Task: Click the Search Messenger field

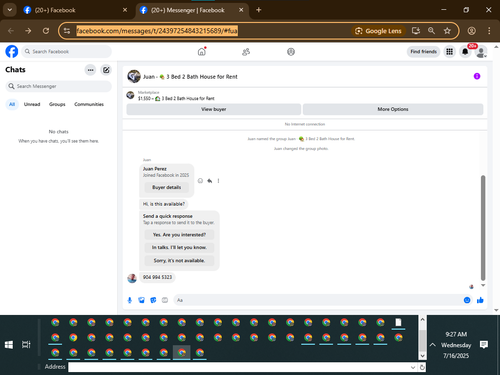Action: point(59,86)
